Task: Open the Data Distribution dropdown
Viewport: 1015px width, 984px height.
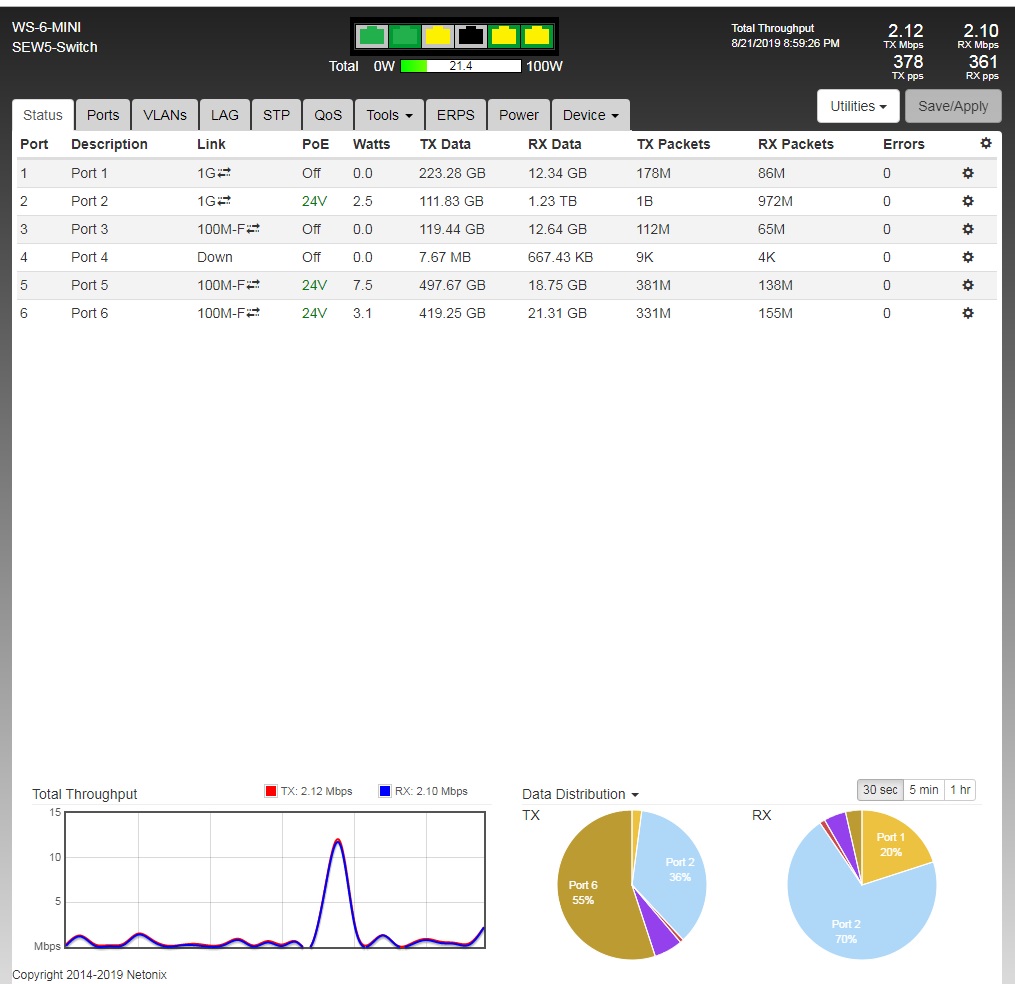Action: [580, 794]
